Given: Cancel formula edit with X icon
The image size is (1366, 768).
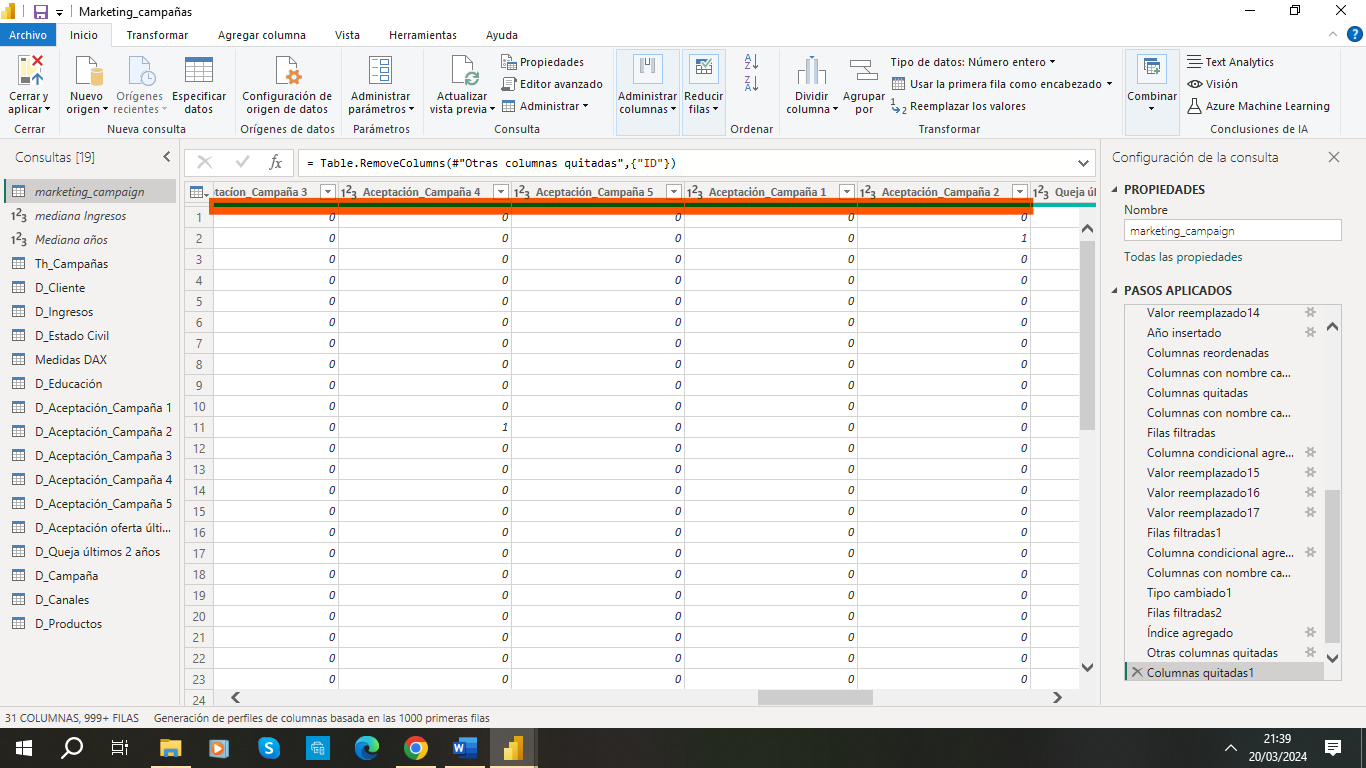Looking at the screenshot, I should pyautogui.click(x=205, y=162).
